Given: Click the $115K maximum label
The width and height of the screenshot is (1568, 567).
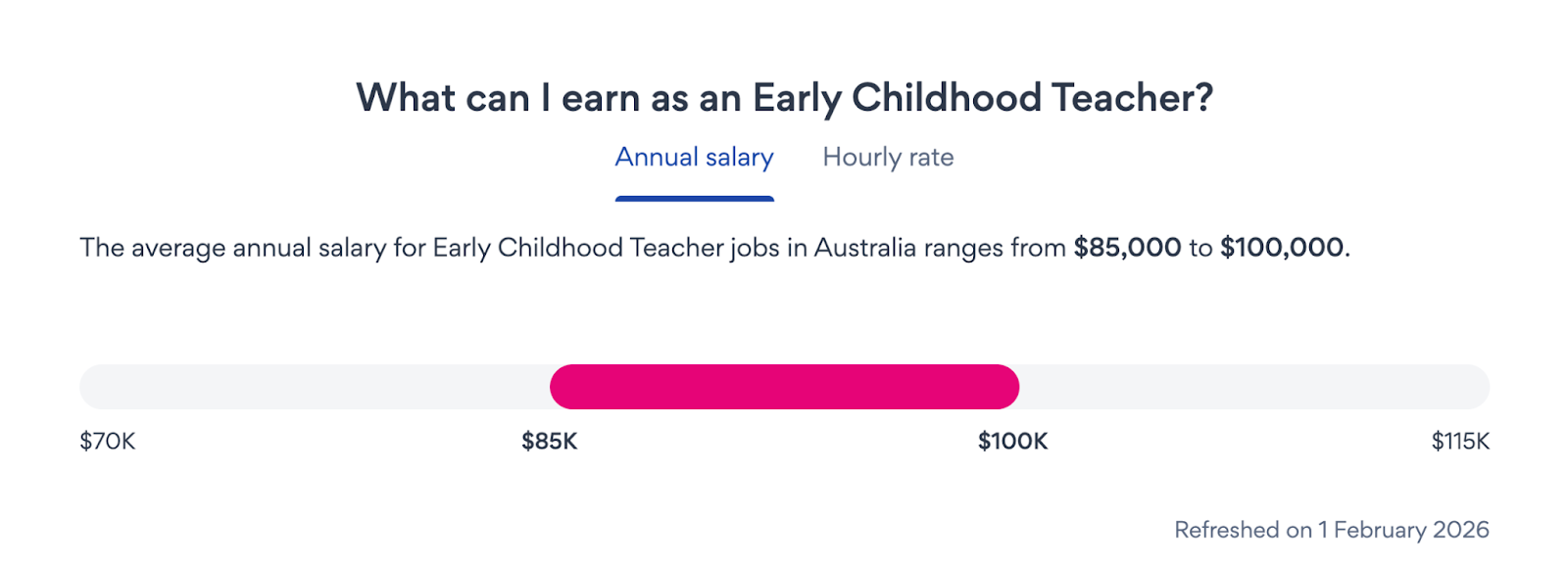Looking at the screenshot, I should (1459, 442).
